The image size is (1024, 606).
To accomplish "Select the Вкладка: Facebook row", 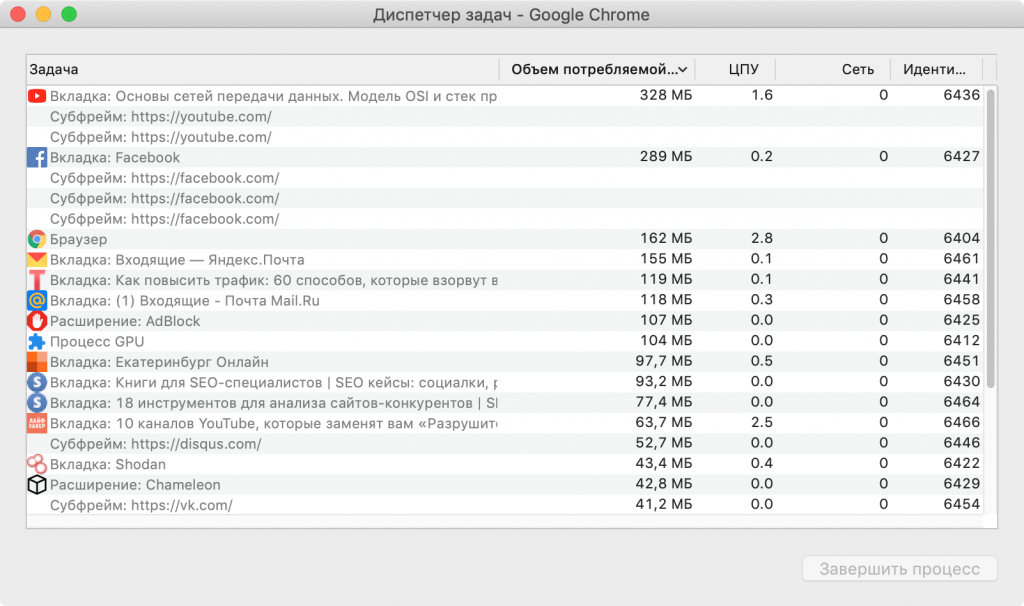I will pos(505,157).
